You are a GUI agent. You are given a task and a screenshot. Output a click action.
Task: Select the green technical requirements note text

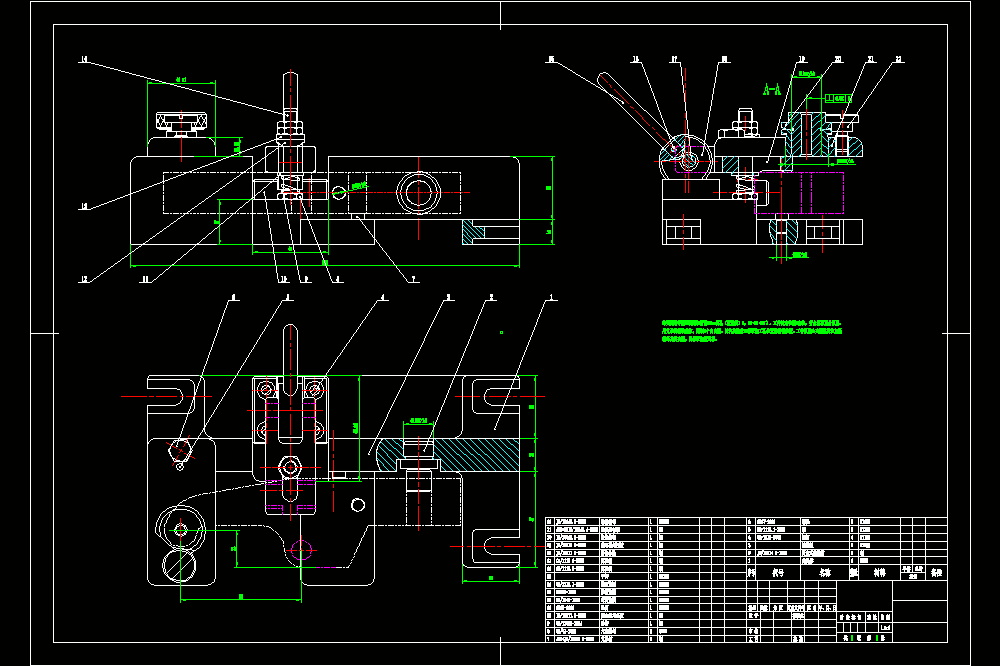pyautogui.click(x=752, y=331)
